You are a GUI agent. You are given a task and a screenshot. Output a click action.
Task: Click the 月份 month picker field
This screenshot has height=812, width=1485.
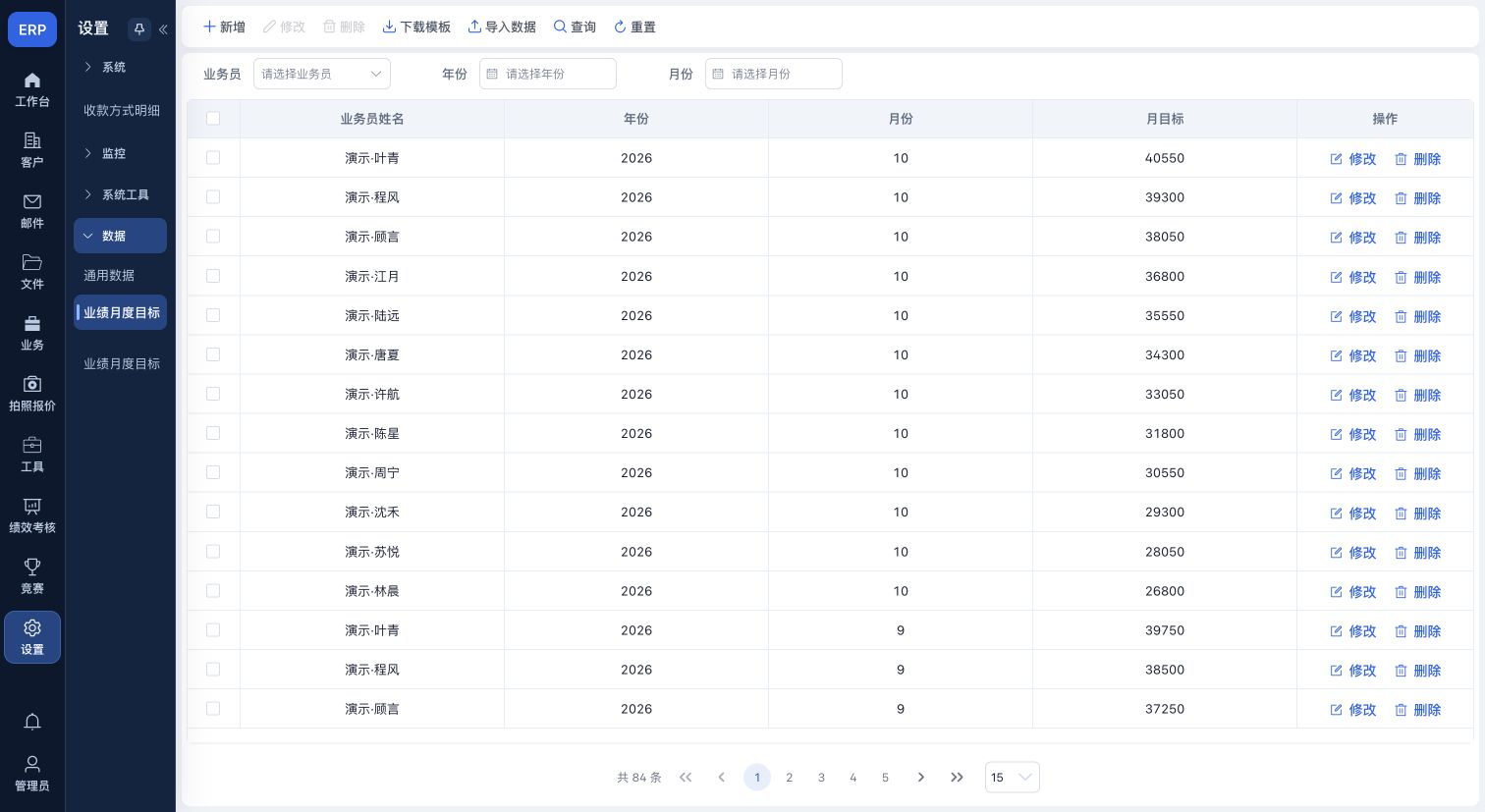pyautogui.click(x=774, y=74)
